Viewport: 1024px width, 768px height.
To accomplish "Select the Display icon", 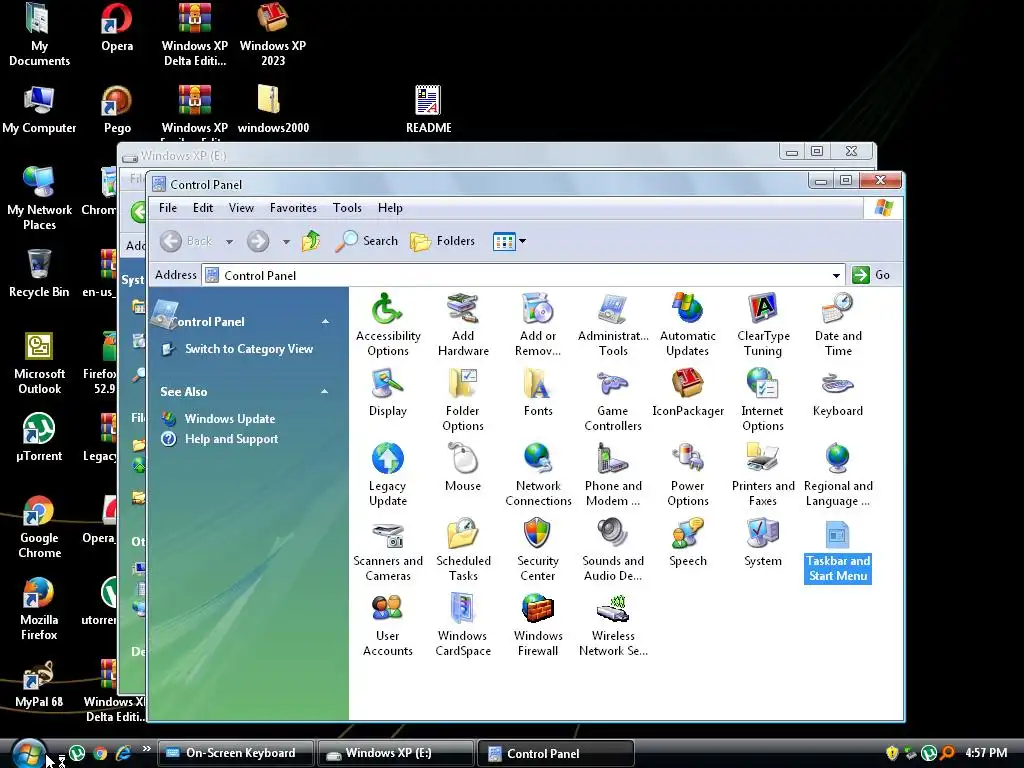I will pyautogui.click(x=387, y=392).
